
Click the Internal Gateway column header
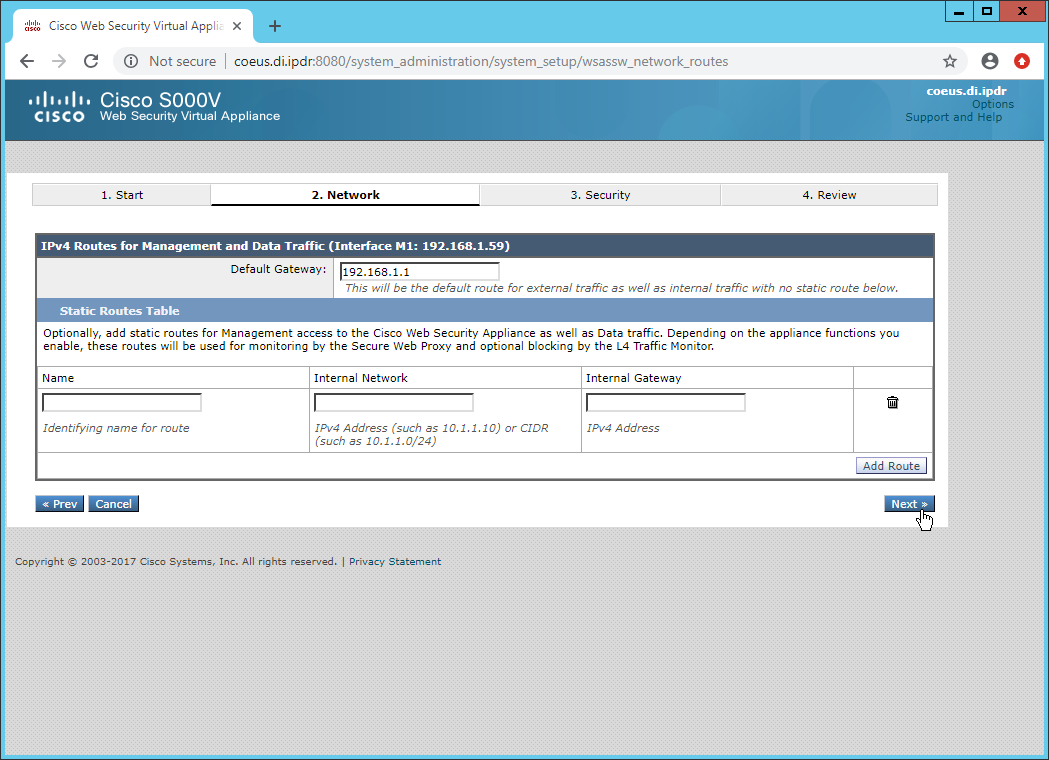[x=634, y=378]
